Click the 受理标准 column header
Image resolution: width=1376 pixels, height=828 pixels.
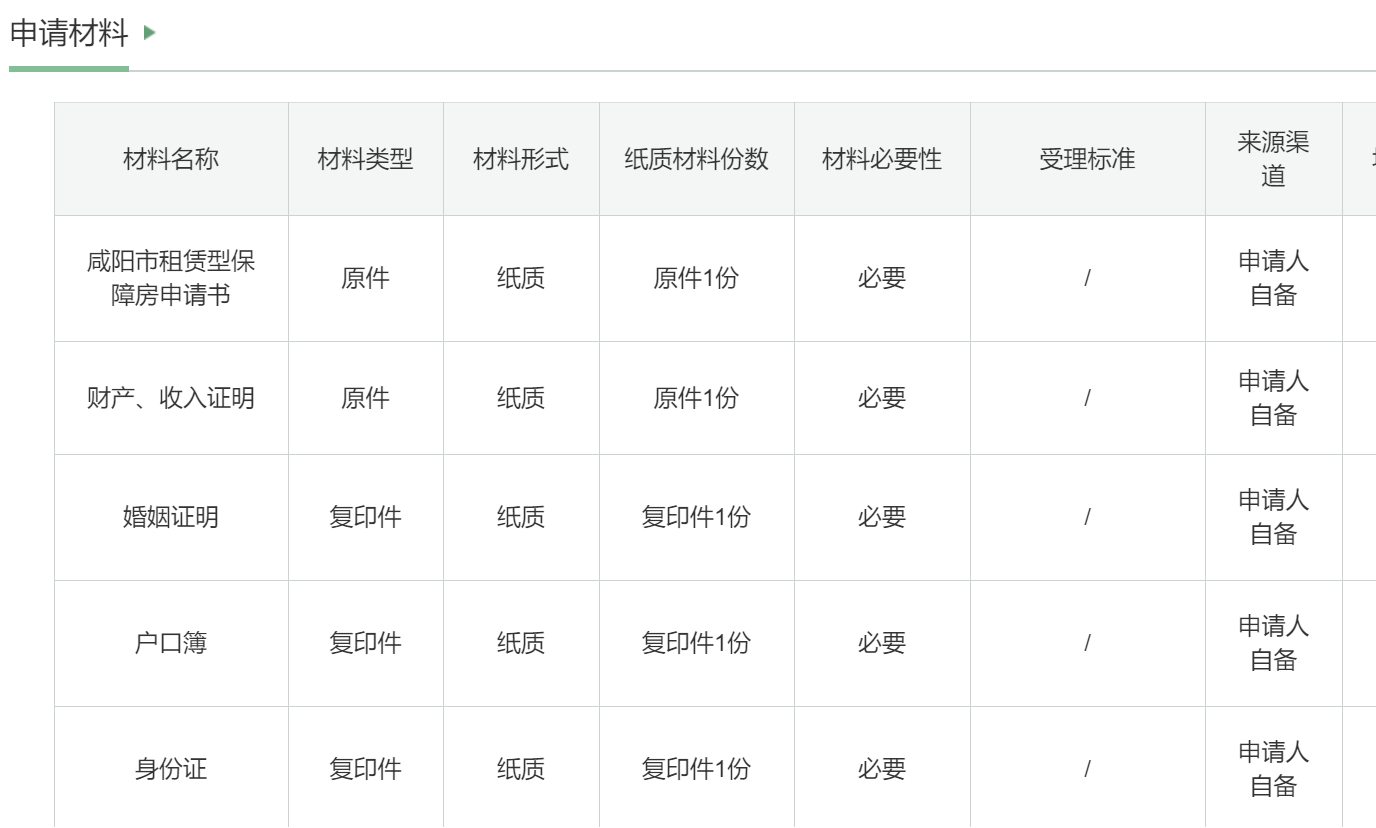click(1087, 159)
